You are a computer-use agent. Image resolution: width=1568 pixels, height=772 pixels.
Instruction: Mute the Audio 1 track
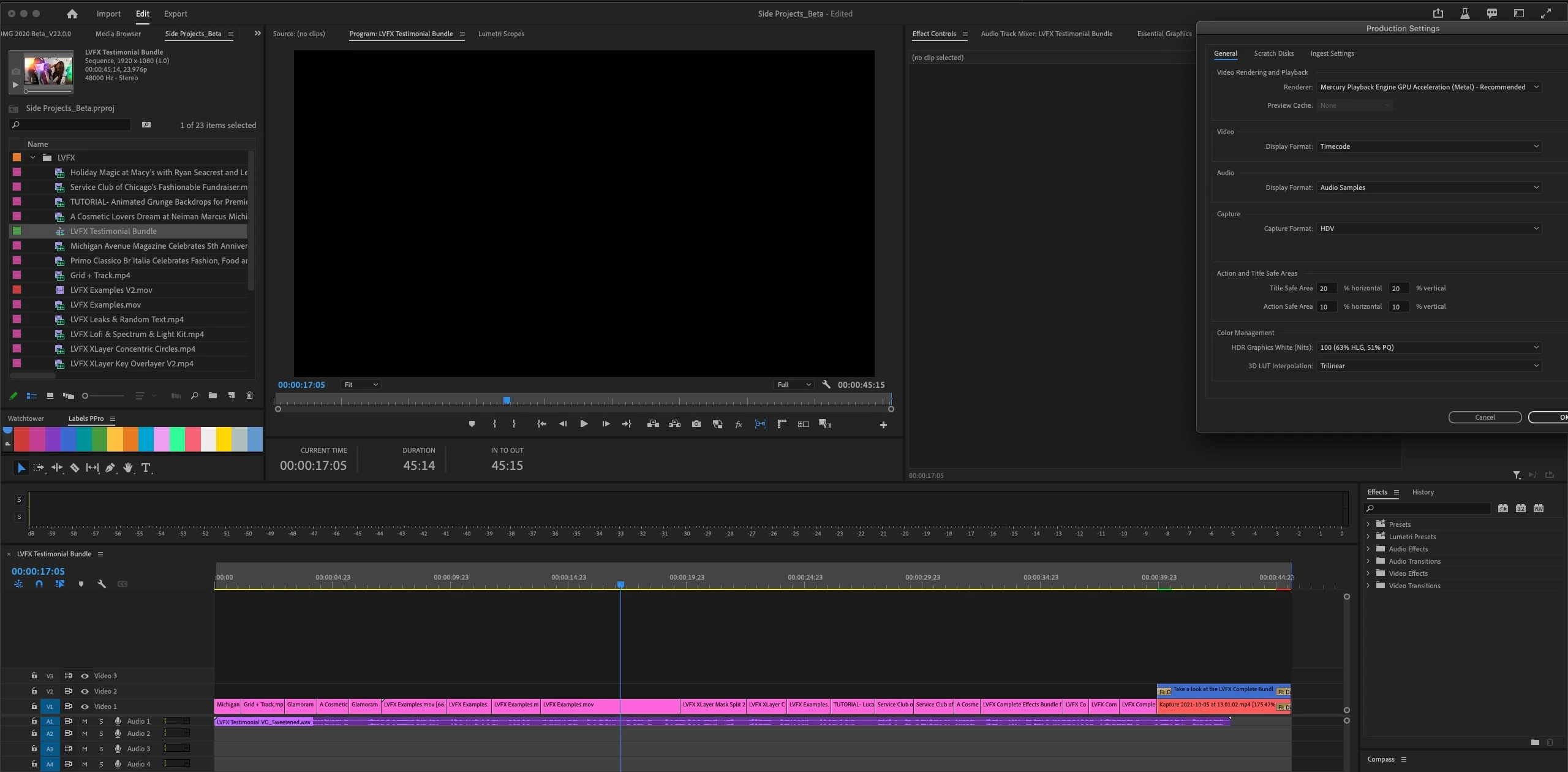click(85, 721)
